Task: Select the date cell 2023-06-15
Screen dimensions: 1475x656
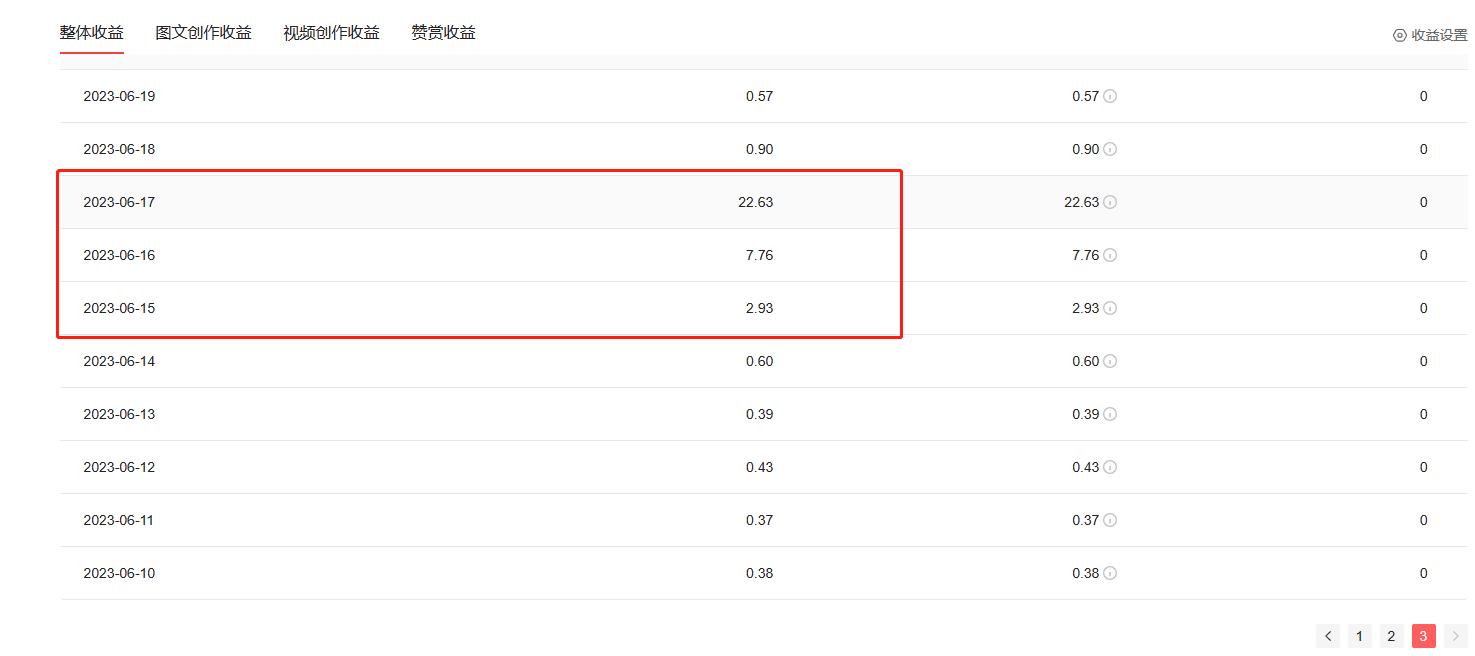Action: pos(119,308)
